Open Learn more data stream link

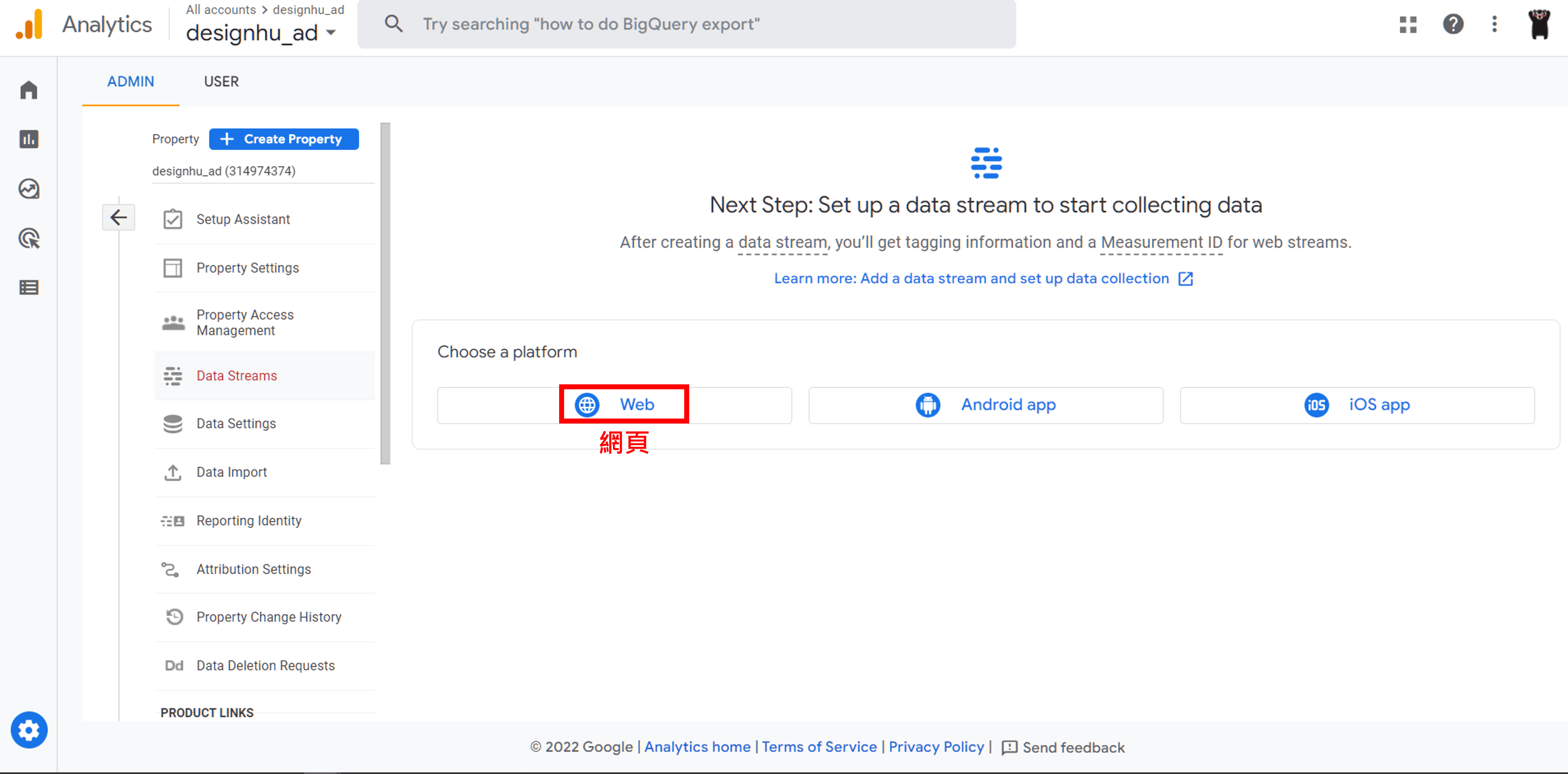984,278
